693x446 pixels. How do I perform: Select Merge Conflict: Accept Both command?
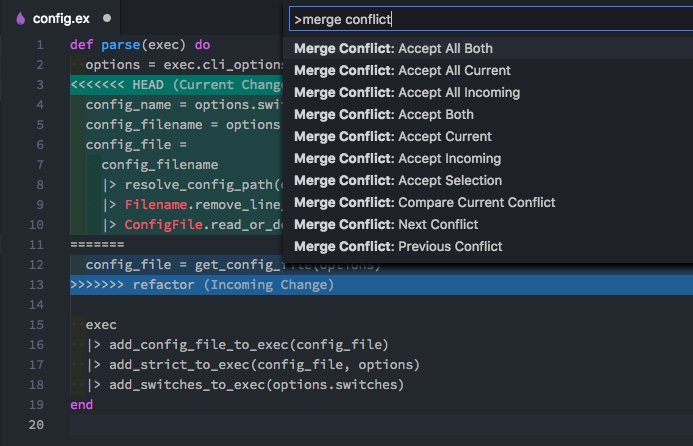pyautogui.click(x=488, y=114)
